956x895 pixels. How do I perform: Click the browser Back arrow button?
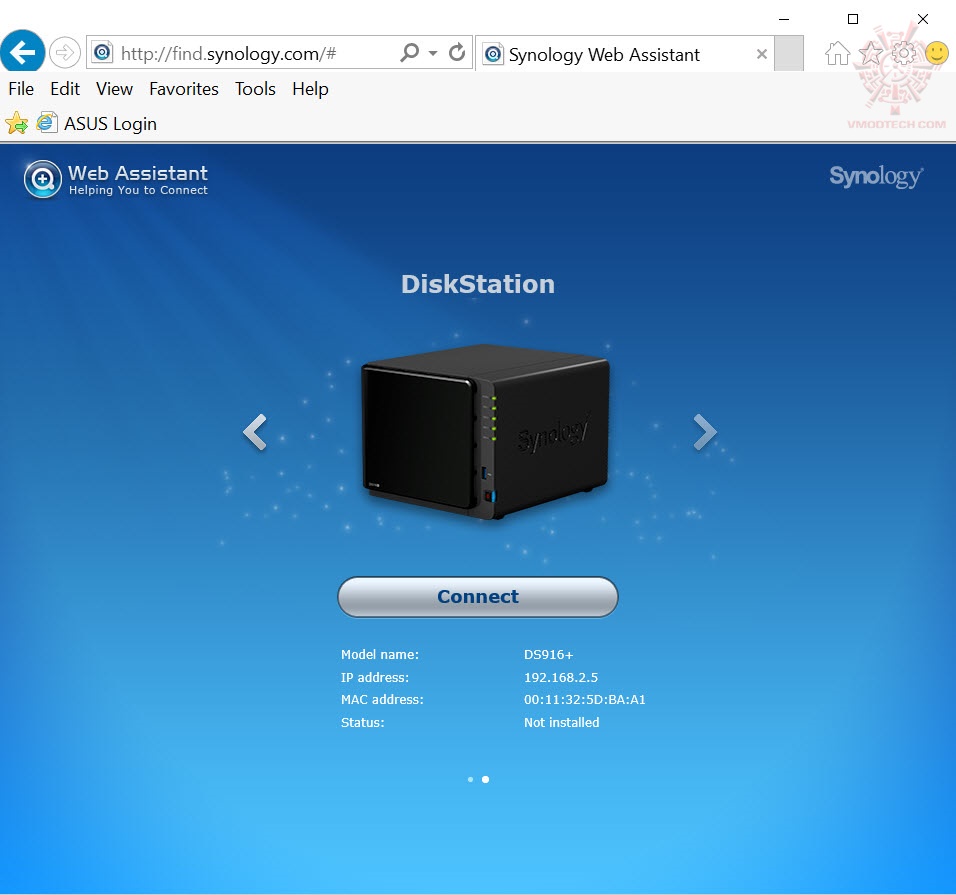23,53
